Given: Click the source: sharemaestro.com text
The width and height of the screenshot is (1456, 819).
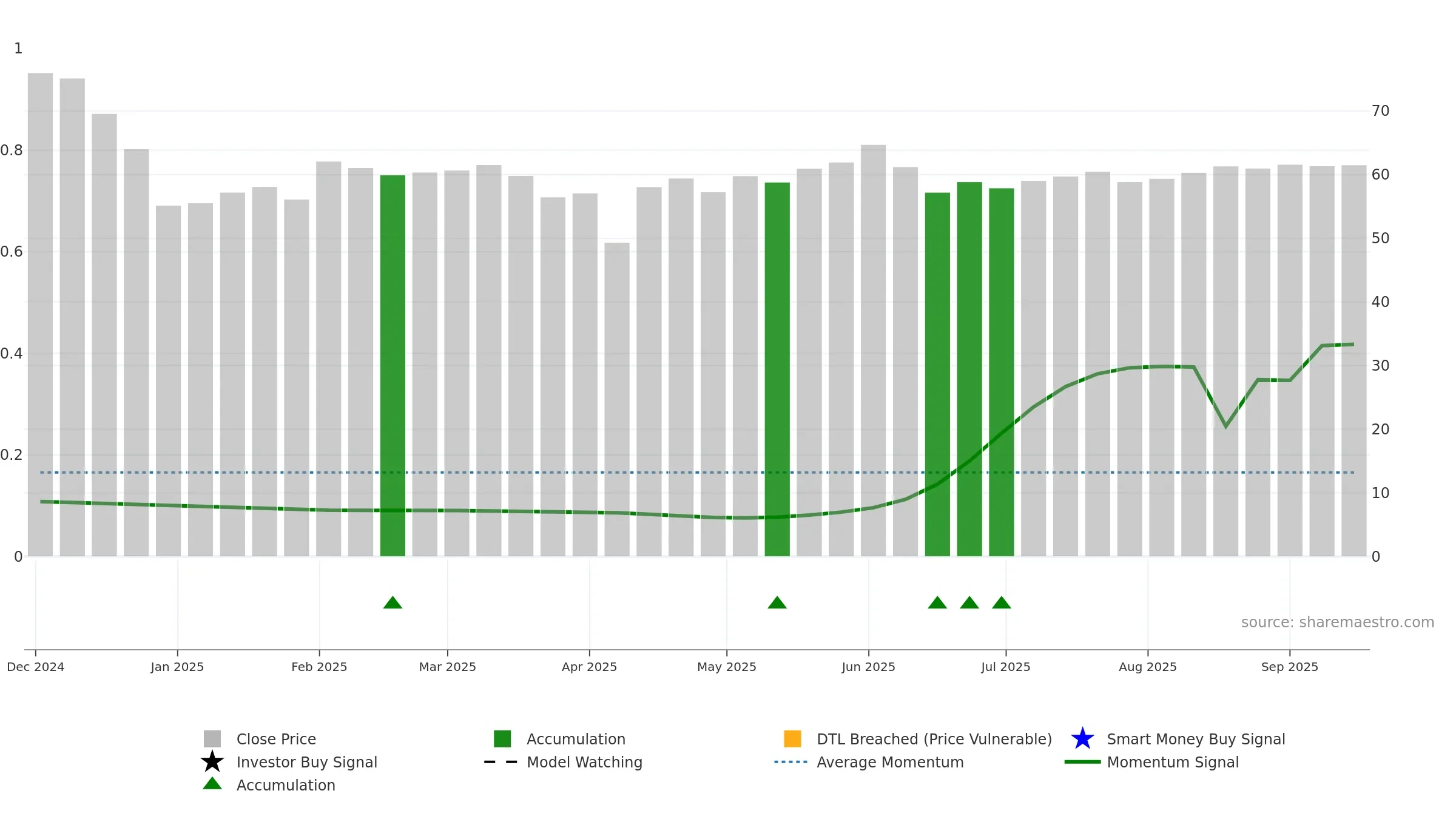Looking at the screenshot, I should tap(1338, 622).
